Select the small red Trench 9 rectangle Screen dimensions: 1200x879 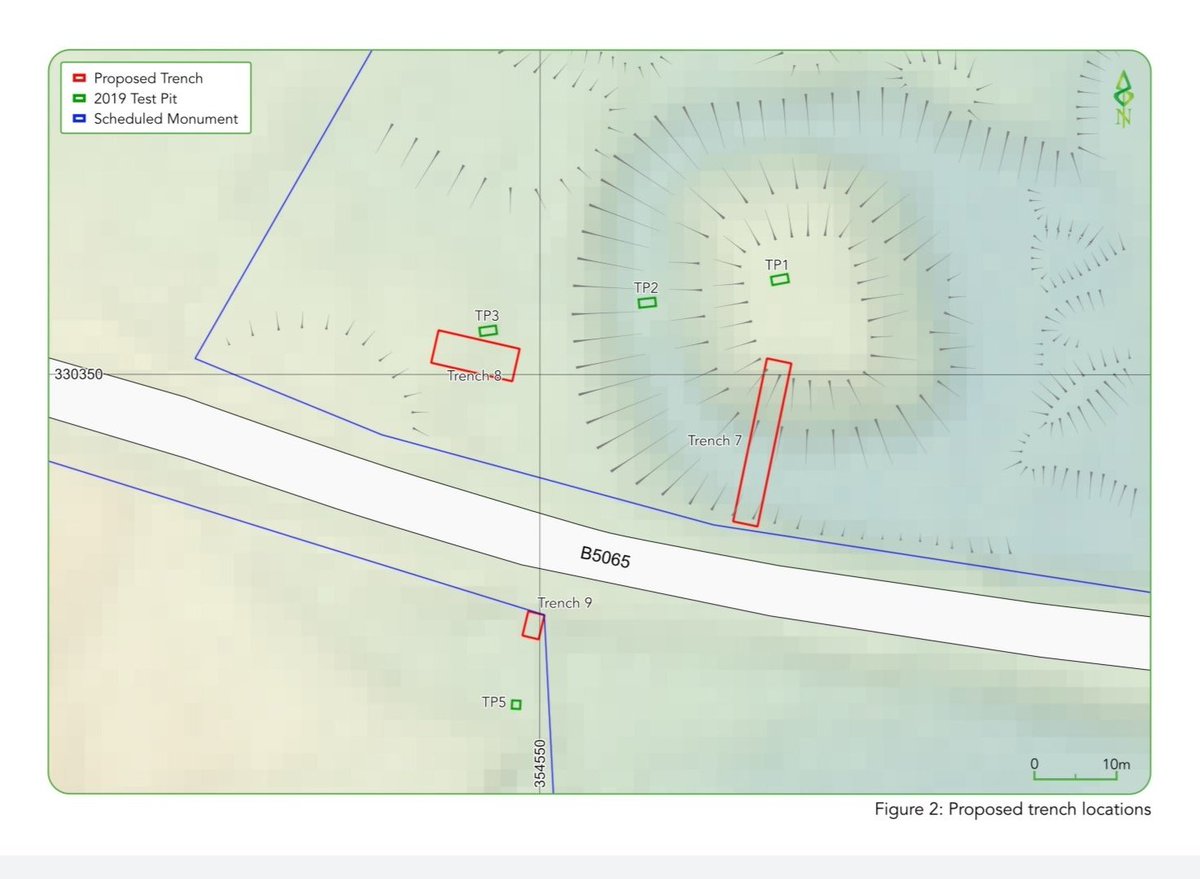pos(533,625)
